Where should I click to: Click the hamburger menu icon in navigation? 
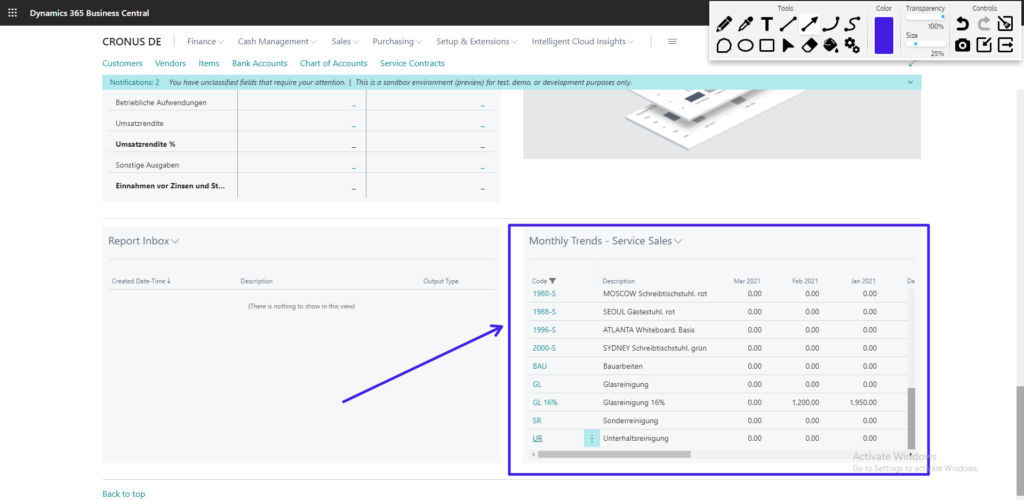coord(672,42)
